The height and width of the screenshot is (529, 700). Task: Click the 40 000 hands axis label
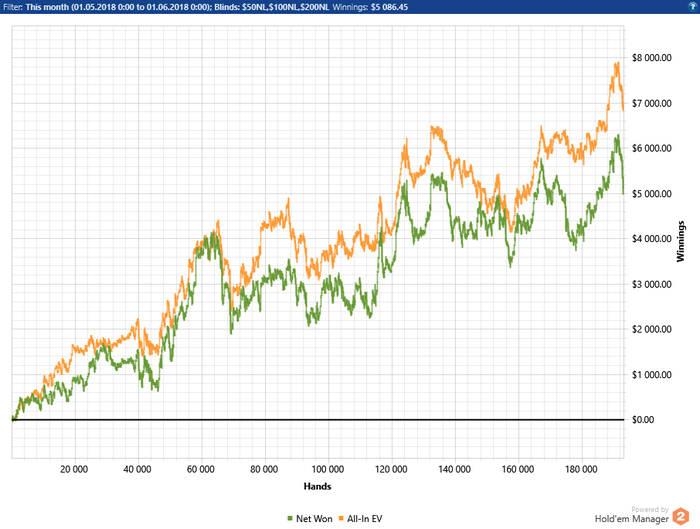click(138, 469)
